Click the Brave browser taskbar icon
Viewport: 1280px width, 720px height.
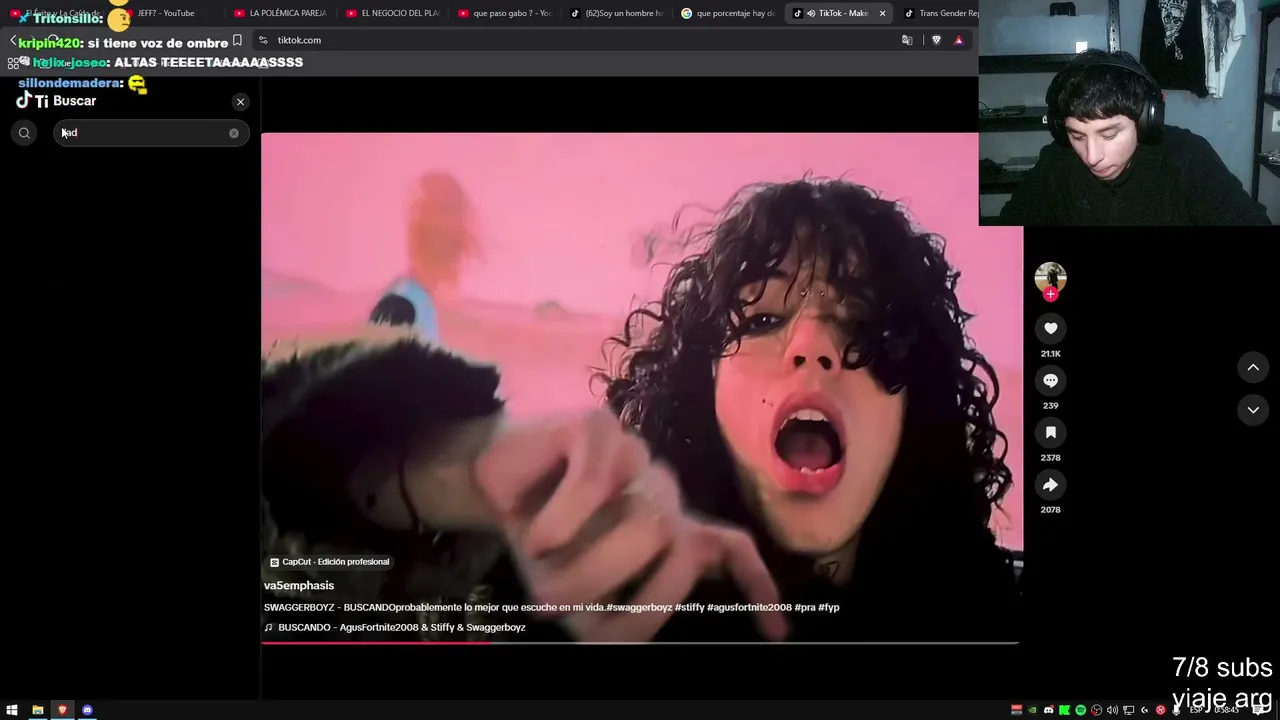62,710
